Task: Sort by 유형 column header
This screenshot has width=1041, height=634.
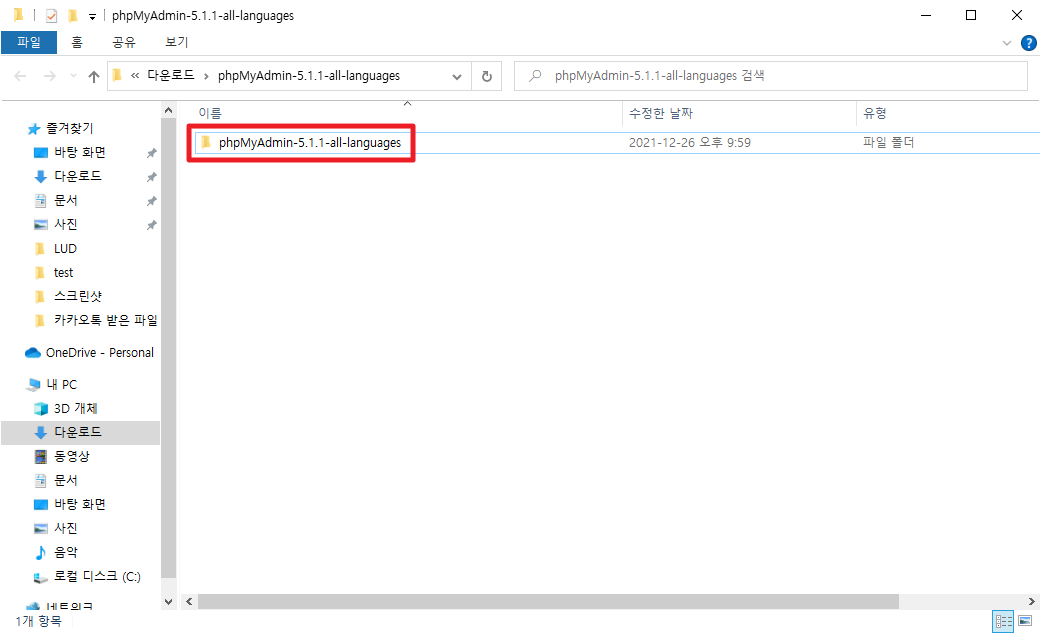Action: [874, 114]
